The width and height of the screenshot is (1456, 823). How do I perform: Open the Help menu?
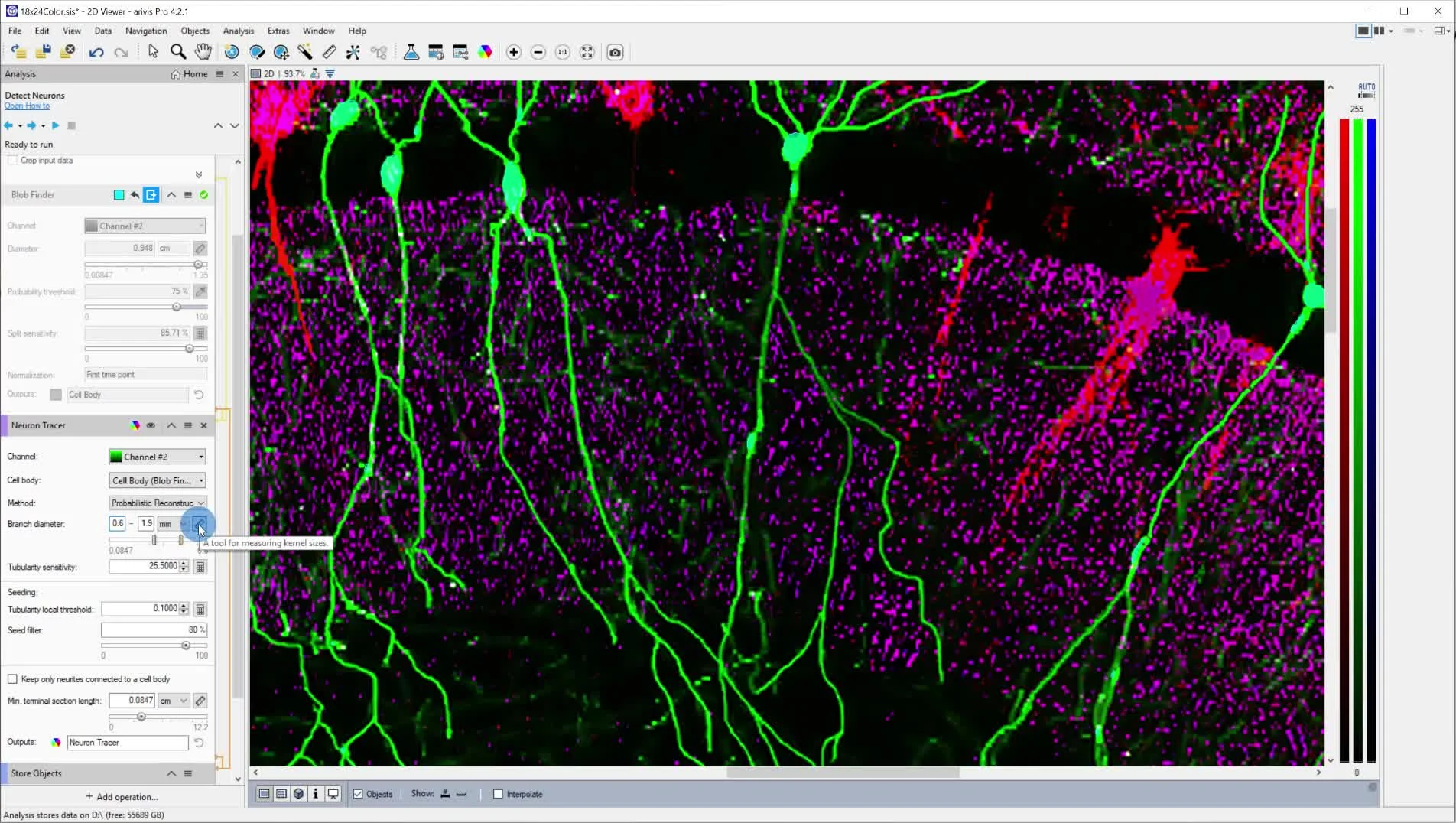(x=357, y=31)
